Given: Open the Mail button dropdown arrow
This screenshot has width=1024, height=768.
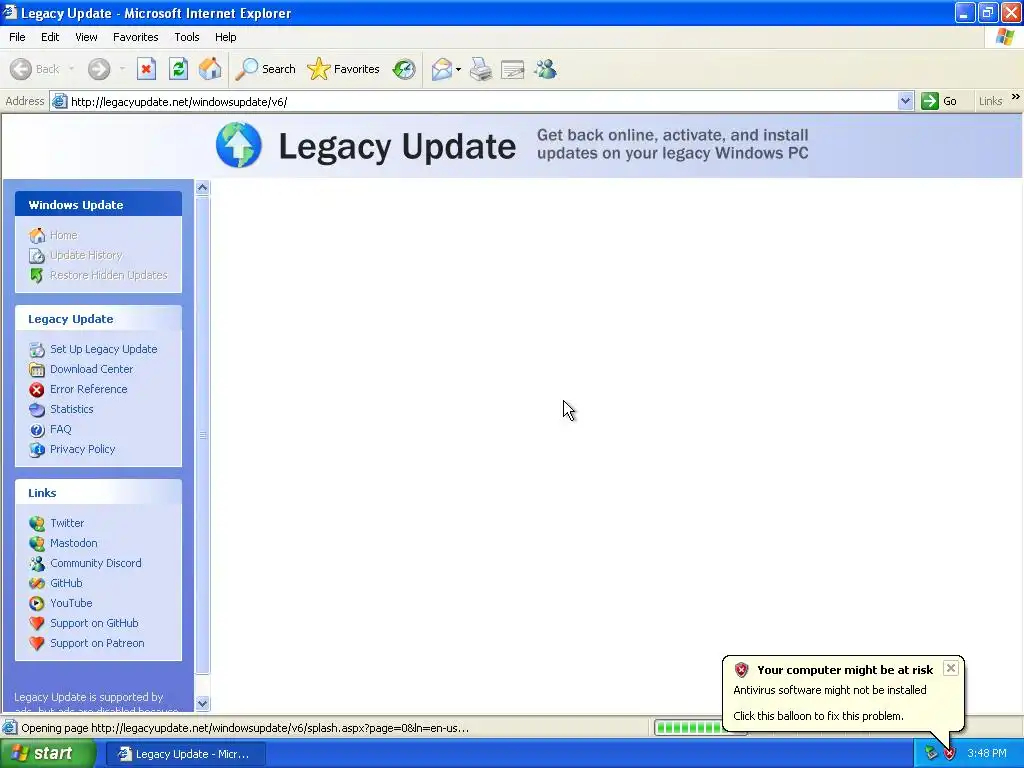Looking at the screenshot, I should coord(458,69).
